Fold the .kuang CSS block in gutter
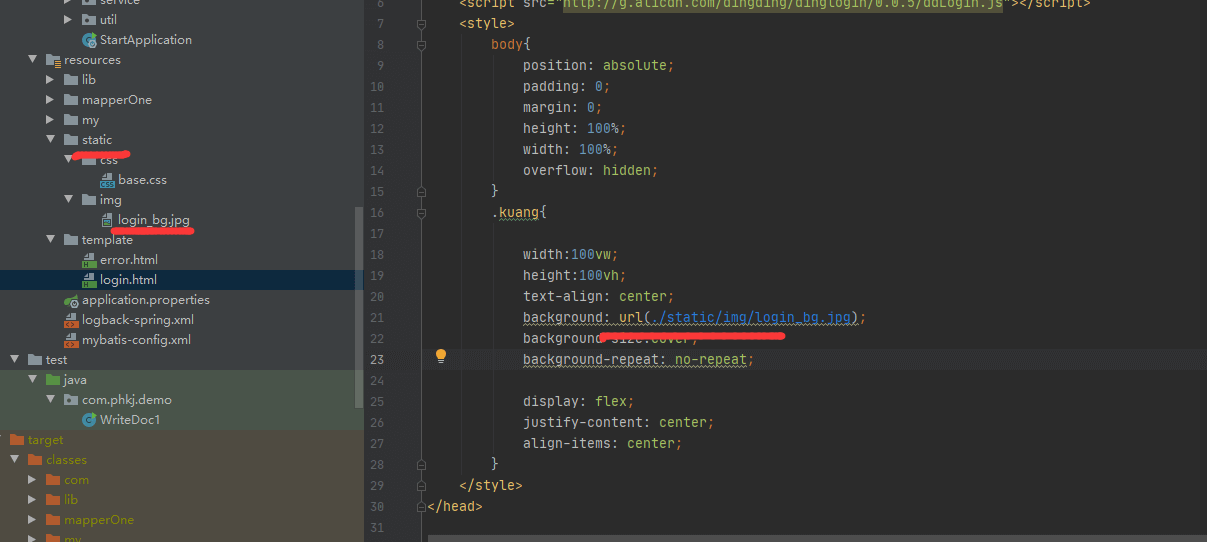This screenshot has height=542, width=1207. (x=421, y=213)
